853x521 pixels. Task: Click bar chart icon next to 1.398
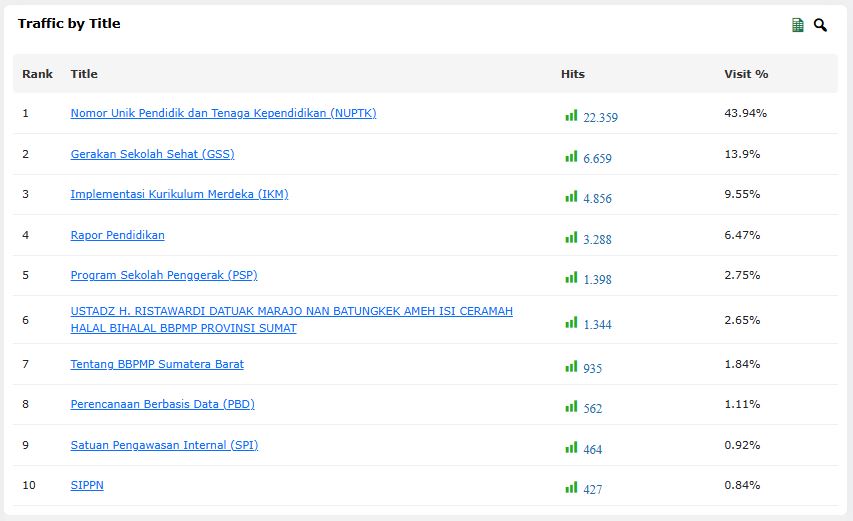click(x=571, y=278)
